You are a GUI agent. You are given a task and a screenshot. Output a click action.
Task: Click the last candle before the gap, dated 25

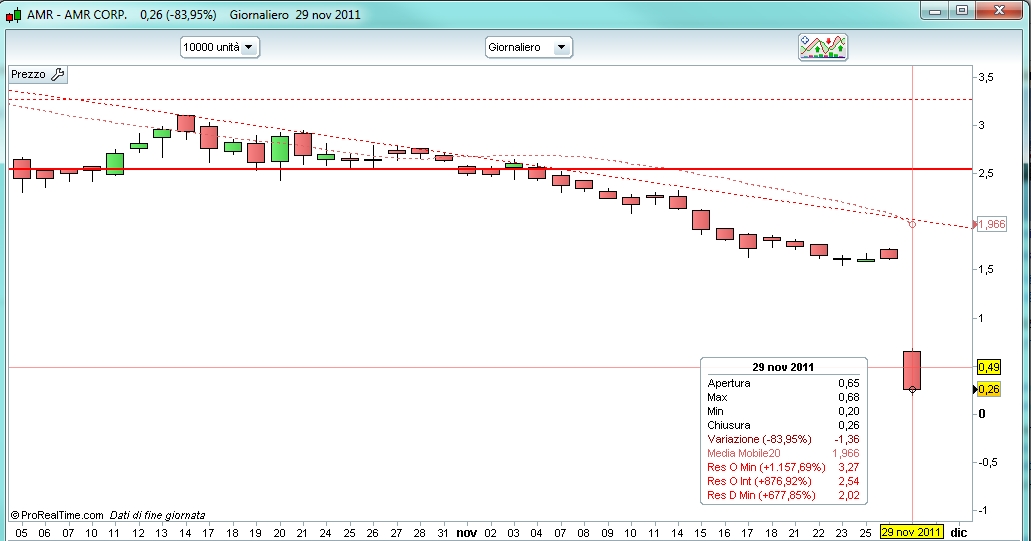point(866,259)
